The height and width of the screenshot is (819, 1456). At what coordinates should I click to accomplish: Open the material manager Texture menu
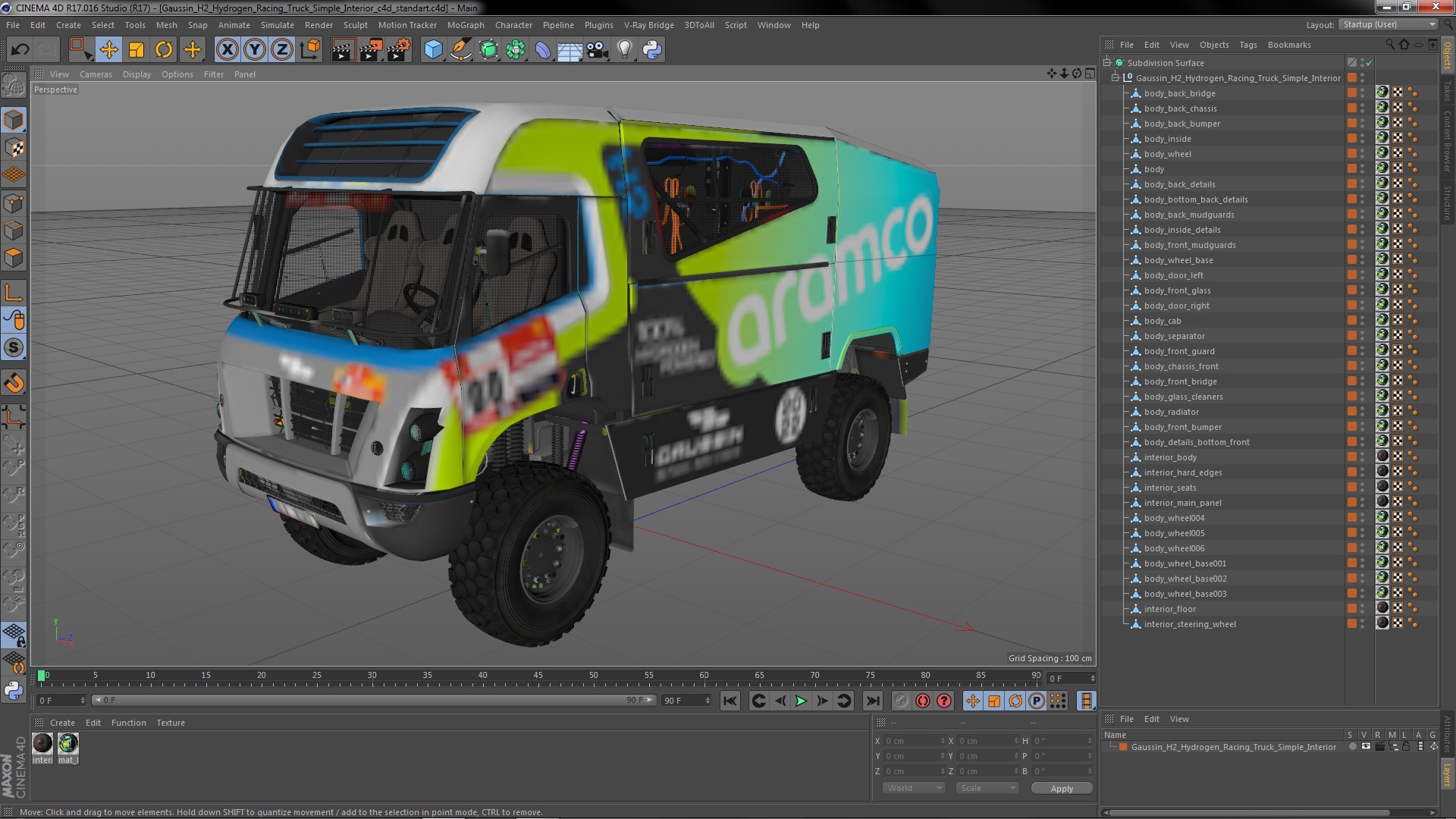pyautogui.click(x=171, y=723)
